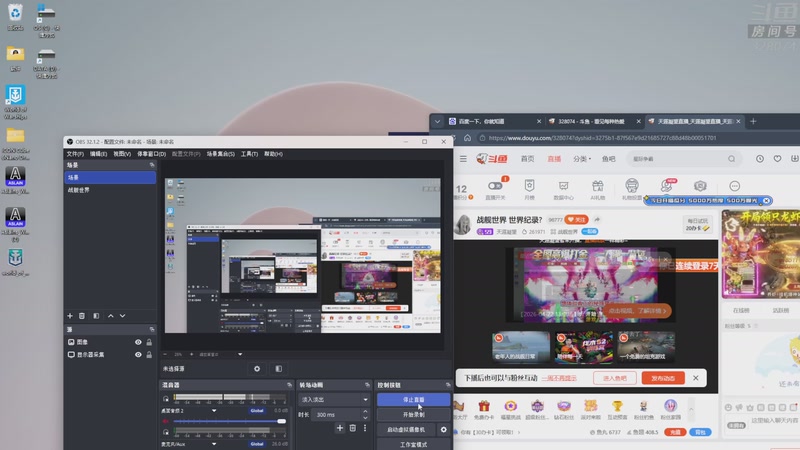Adjust 桌面音频 2 volume slider
The width and height of the screenshot is (800, 450).
pyautogui.click(x=229, y=421)
